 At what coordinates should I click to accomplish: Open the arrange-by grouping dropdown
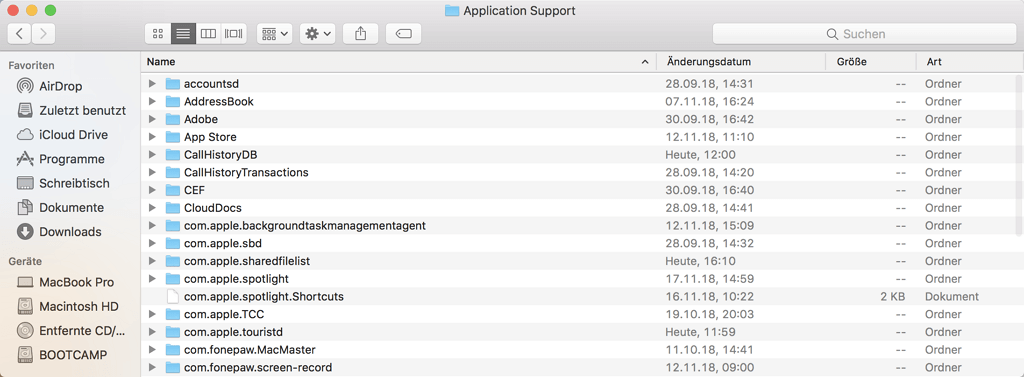tap(274, 34)
